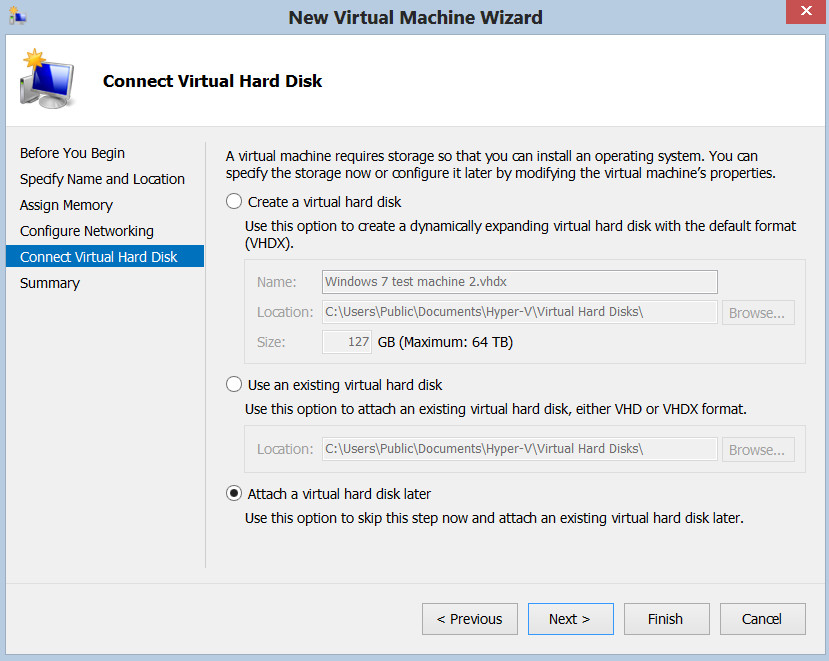Select the Create a virtual hard disk option
The height and width of the screenshot is (661, 829).
(233, 200)
